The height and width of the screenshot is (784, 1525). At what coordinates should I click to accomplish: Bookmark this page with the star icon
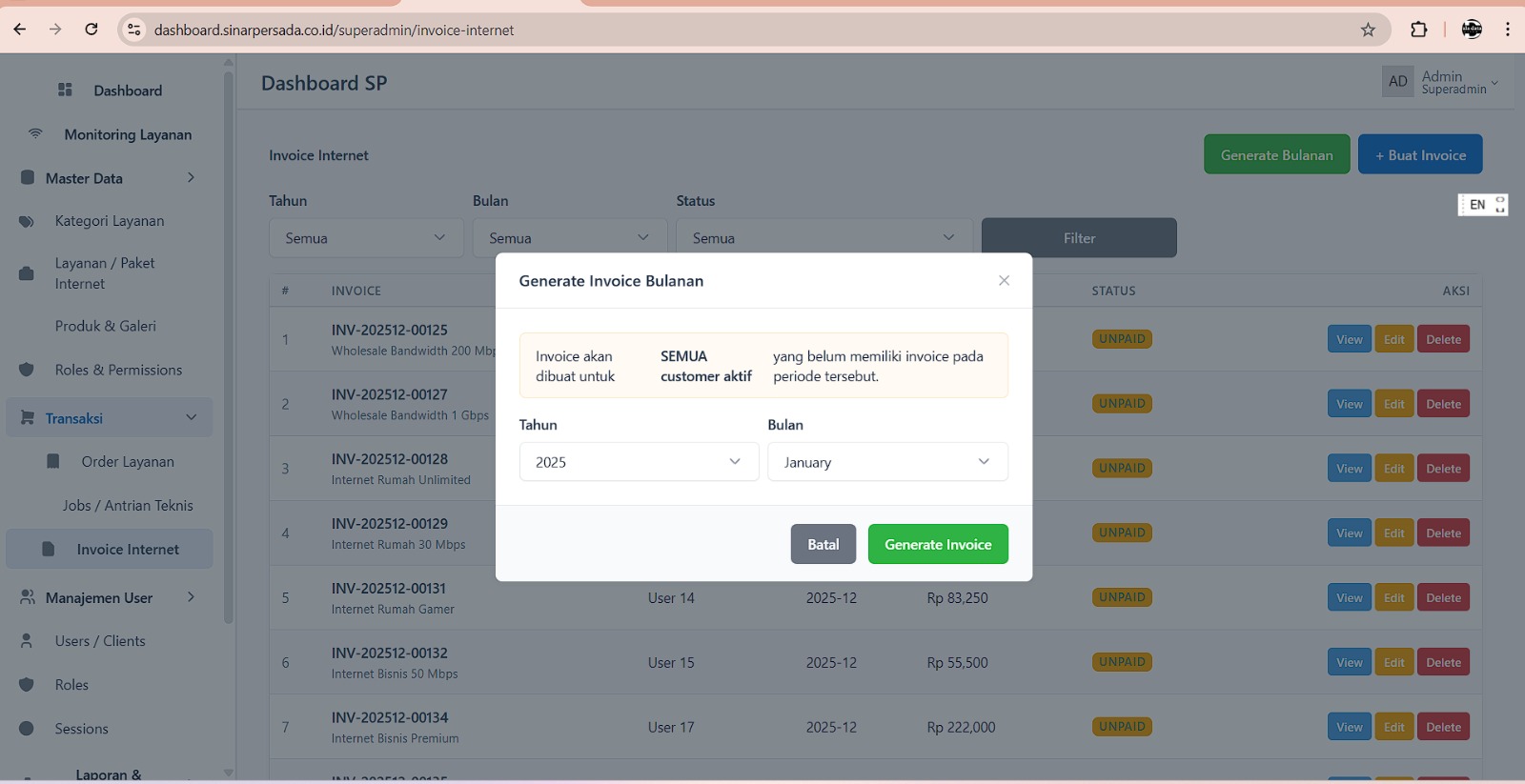click(1368, 30)
